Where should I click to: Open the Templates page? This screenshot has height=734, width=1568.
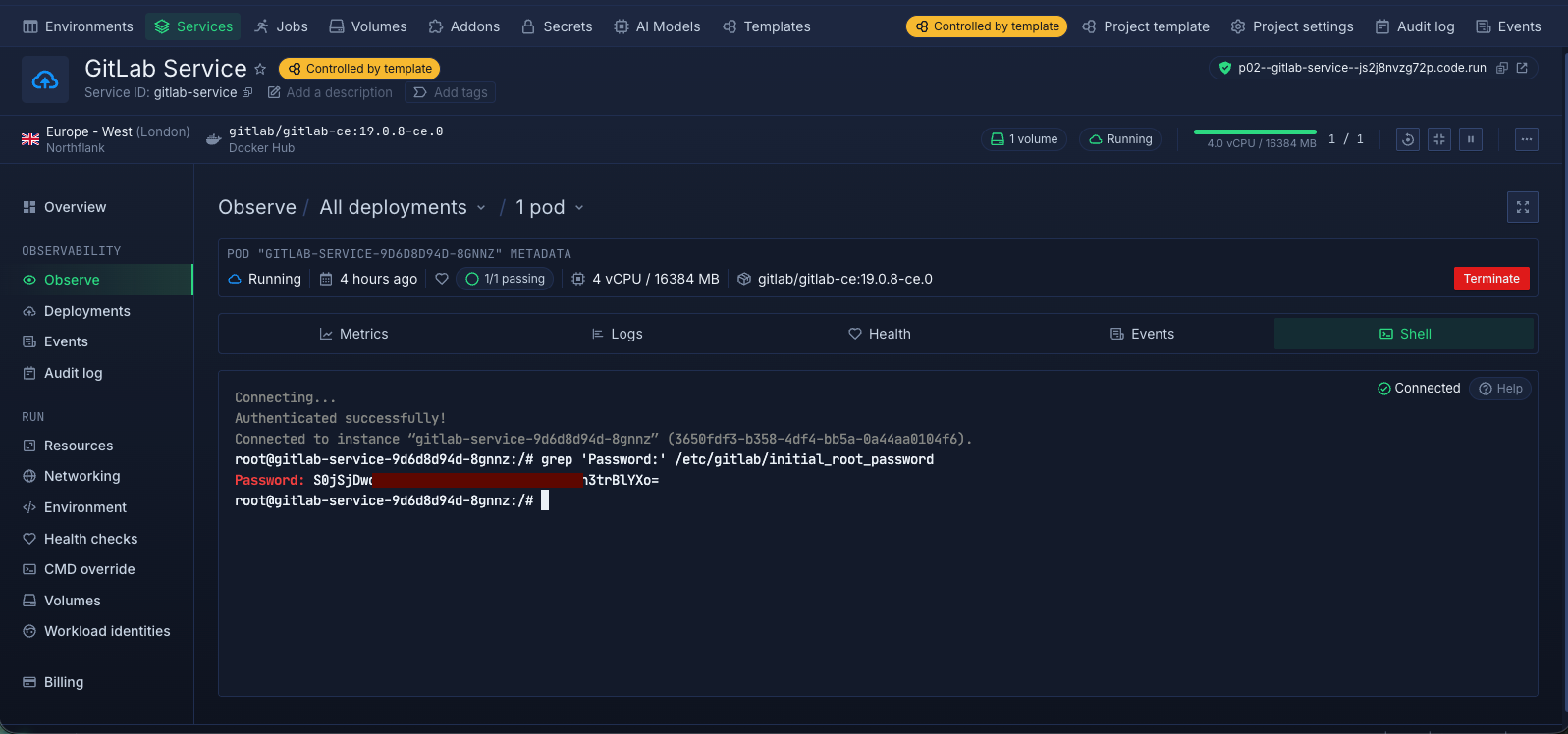pyautogui.click(x=767, y=26)
